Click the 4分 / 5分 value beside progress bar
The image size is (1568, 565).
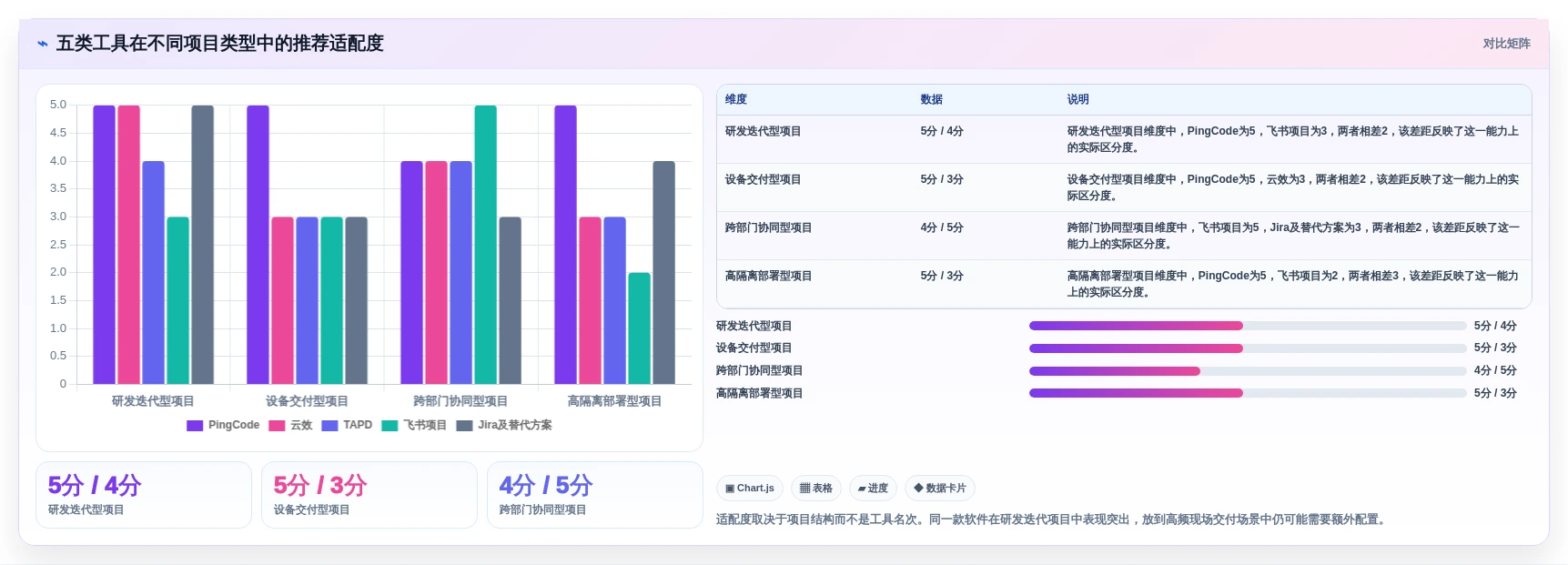[1495, 371]
